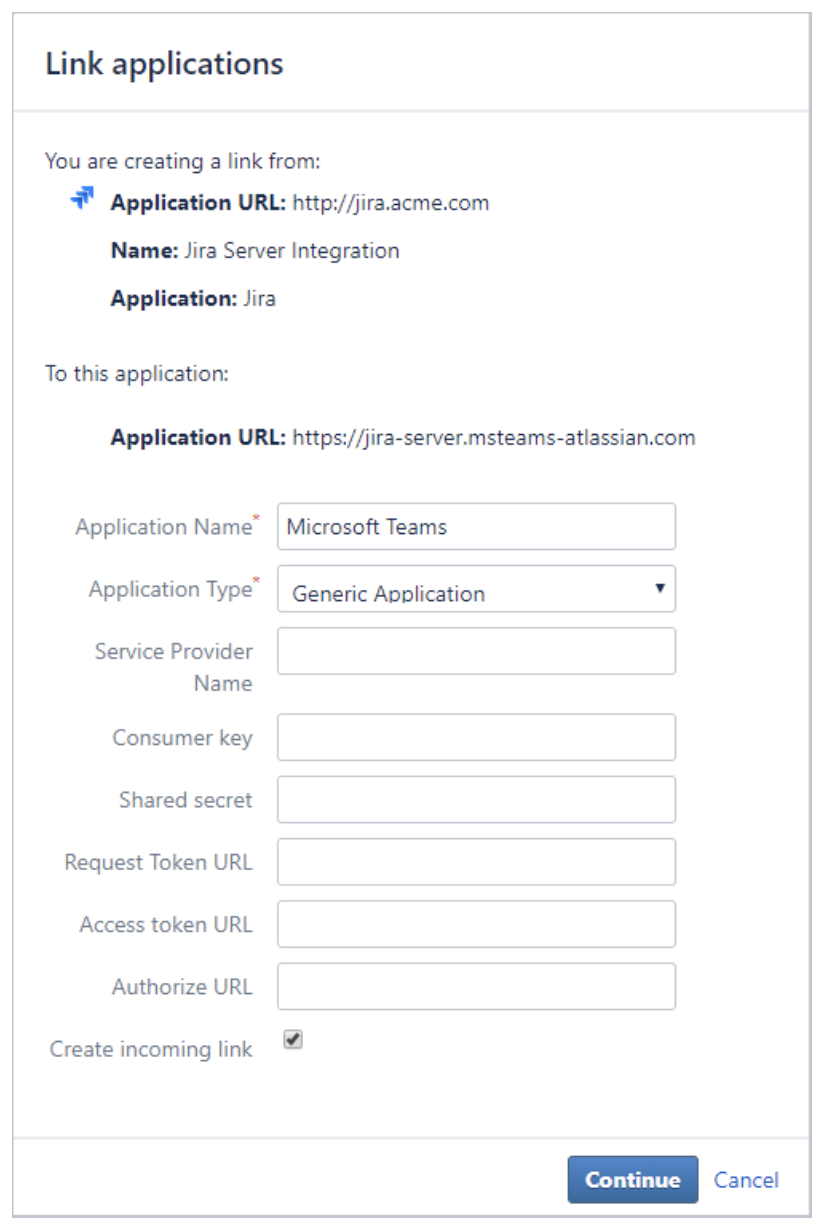Click inside Service Provider Name field

[476, 651]
